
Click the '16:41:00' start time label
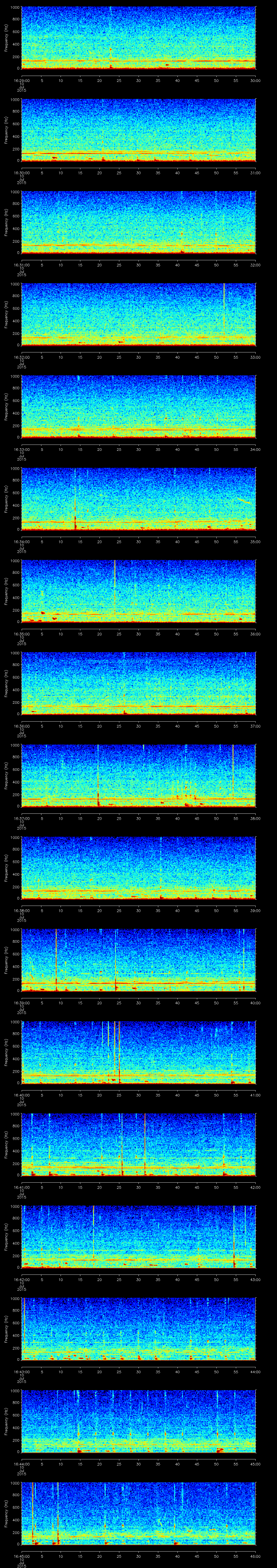coord(21,1187)
